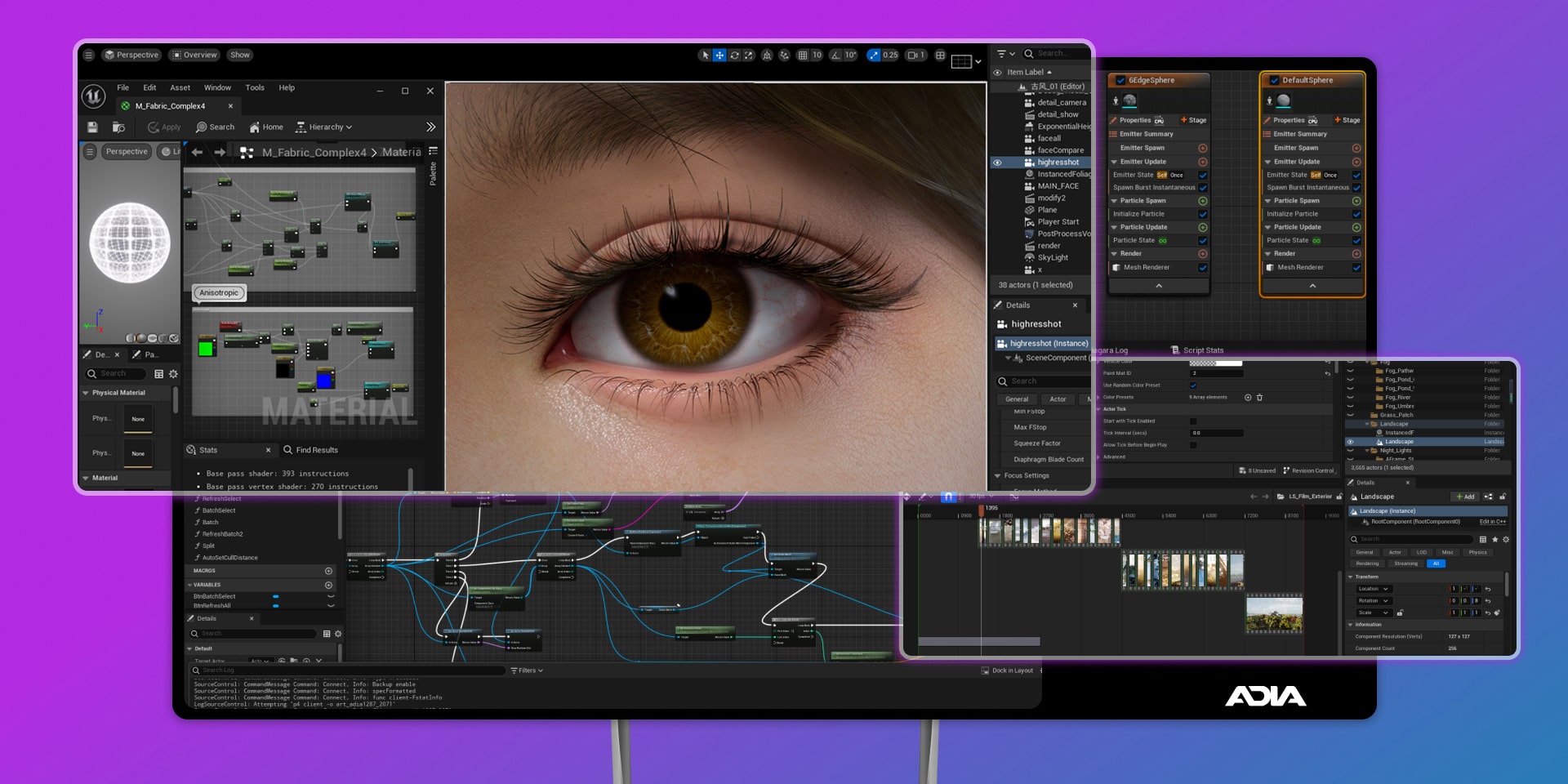Uncheck Use Random Color Preset

point(1193,385)
